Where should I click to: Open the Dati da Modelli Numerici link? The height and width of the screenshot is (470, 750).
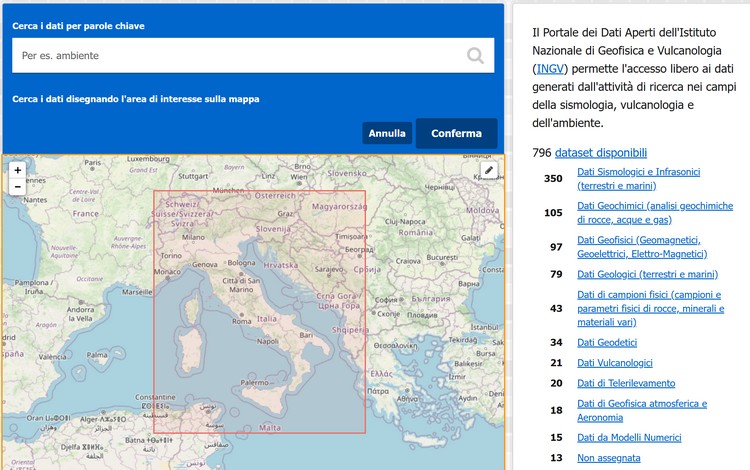pos(629,437)
